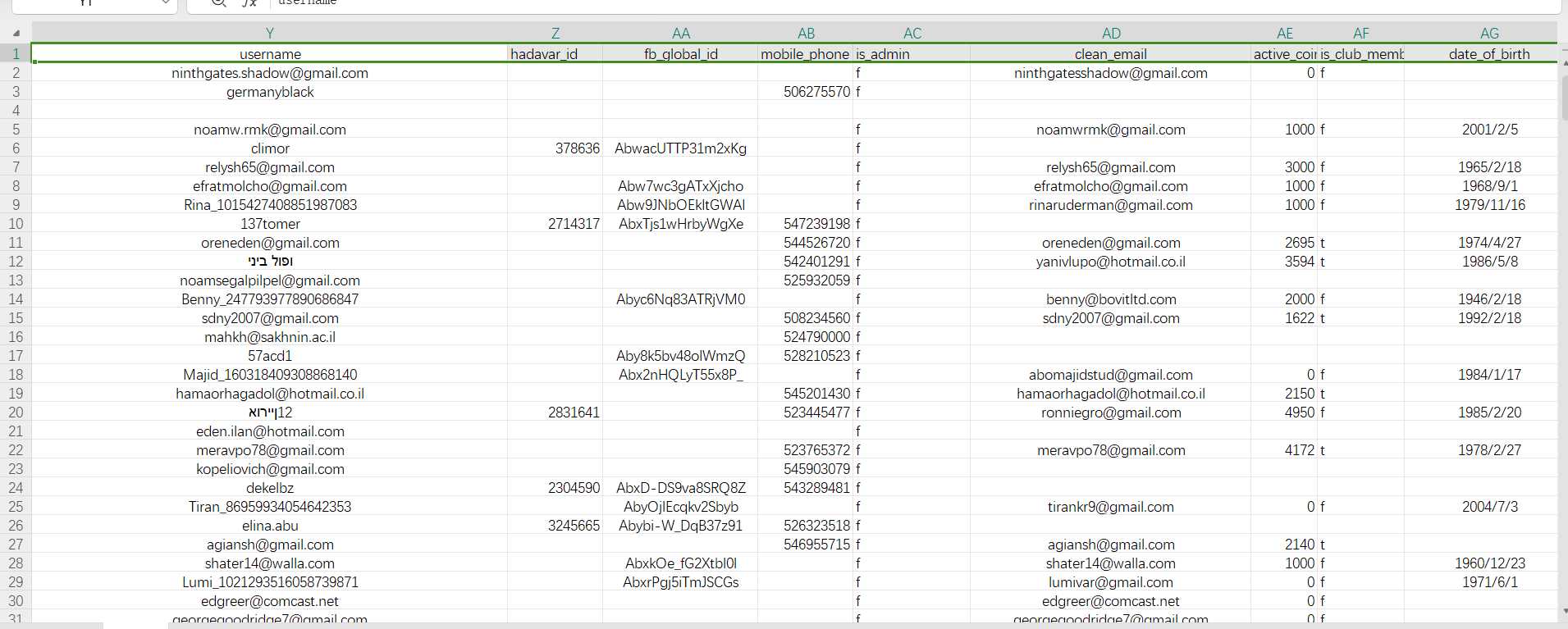Select column AC header
Screen dimensions: 1568x629
tap(912, 33)
